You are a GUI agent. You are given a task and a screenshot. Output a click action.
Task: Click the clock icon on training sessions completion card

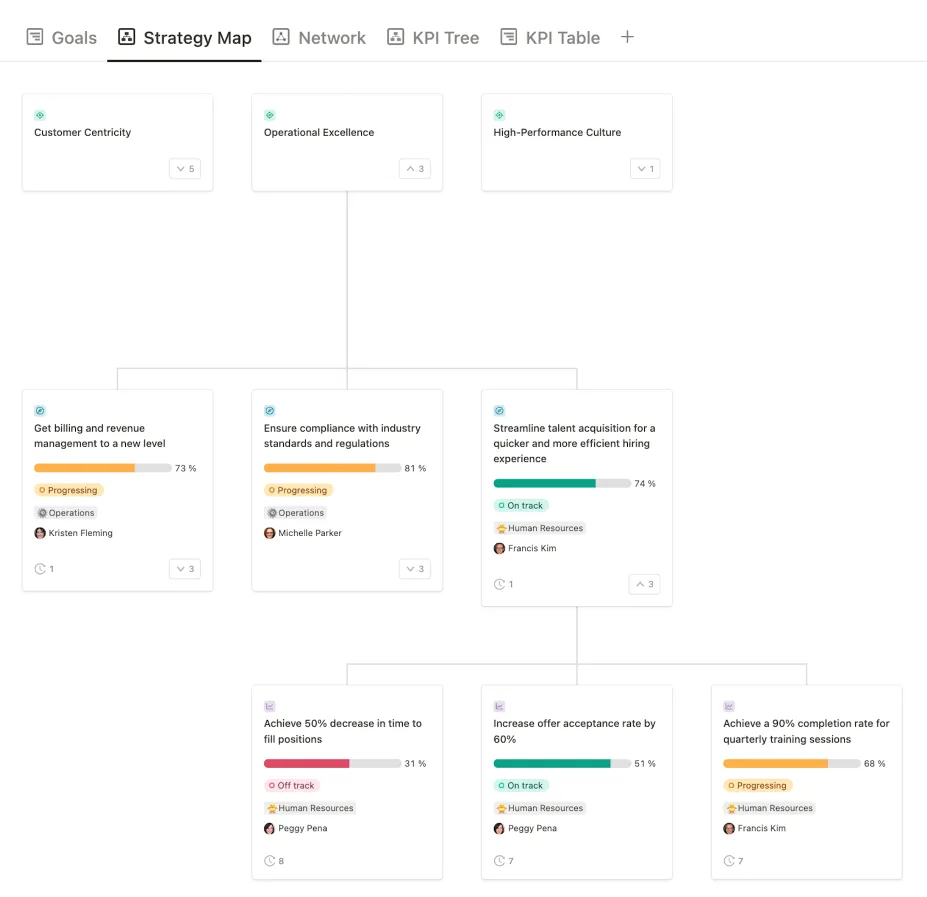(x=729, y=860)
